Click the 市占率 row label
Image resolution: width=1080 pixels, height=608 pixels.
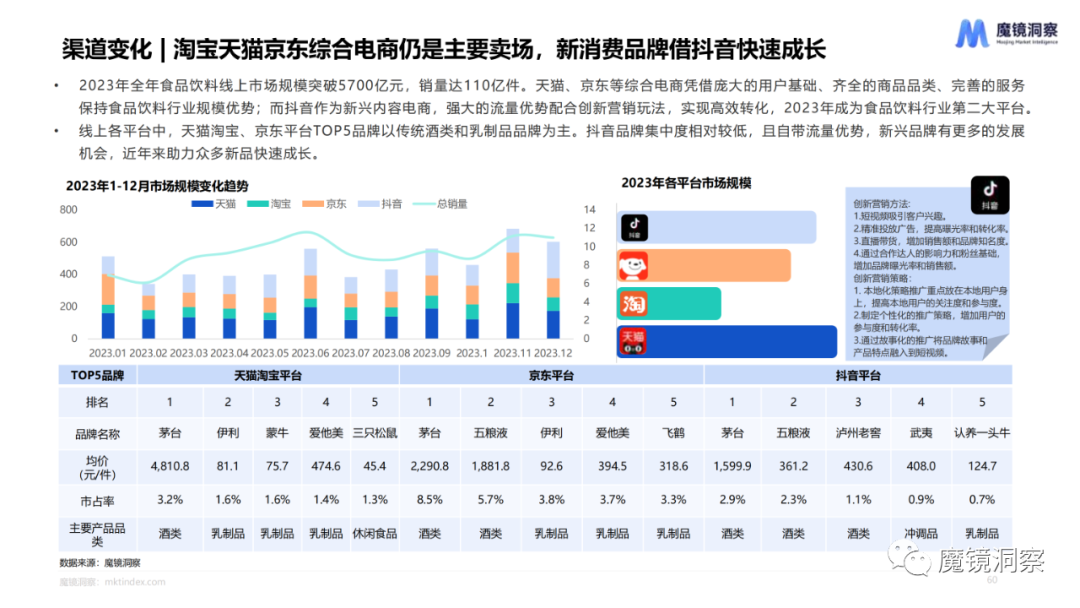pyautogui.click(x=97, y=501)
